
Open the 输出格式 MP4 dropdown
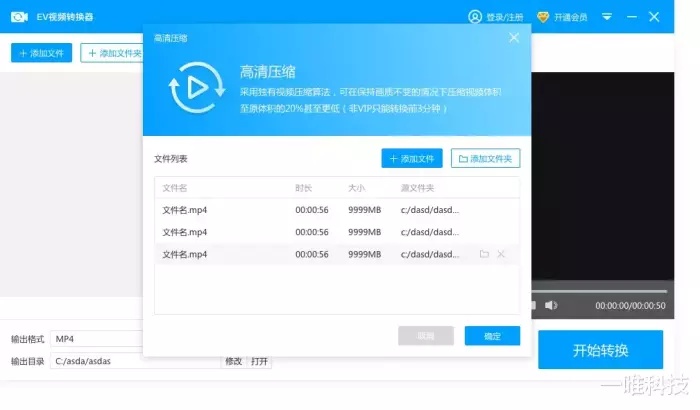pos(98,339)
